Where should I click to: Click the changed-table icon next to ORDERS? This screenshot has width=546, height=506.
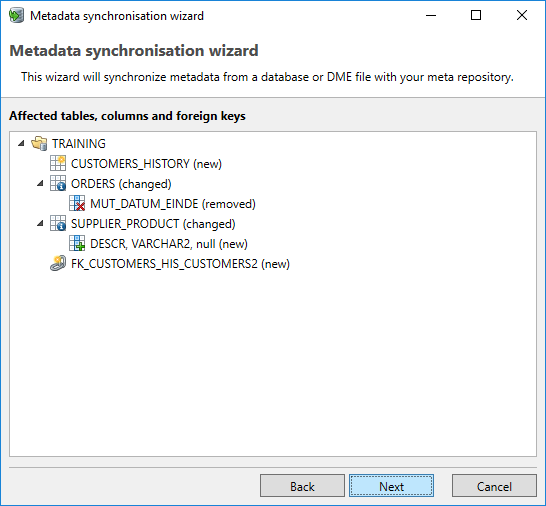coord(58,184)
